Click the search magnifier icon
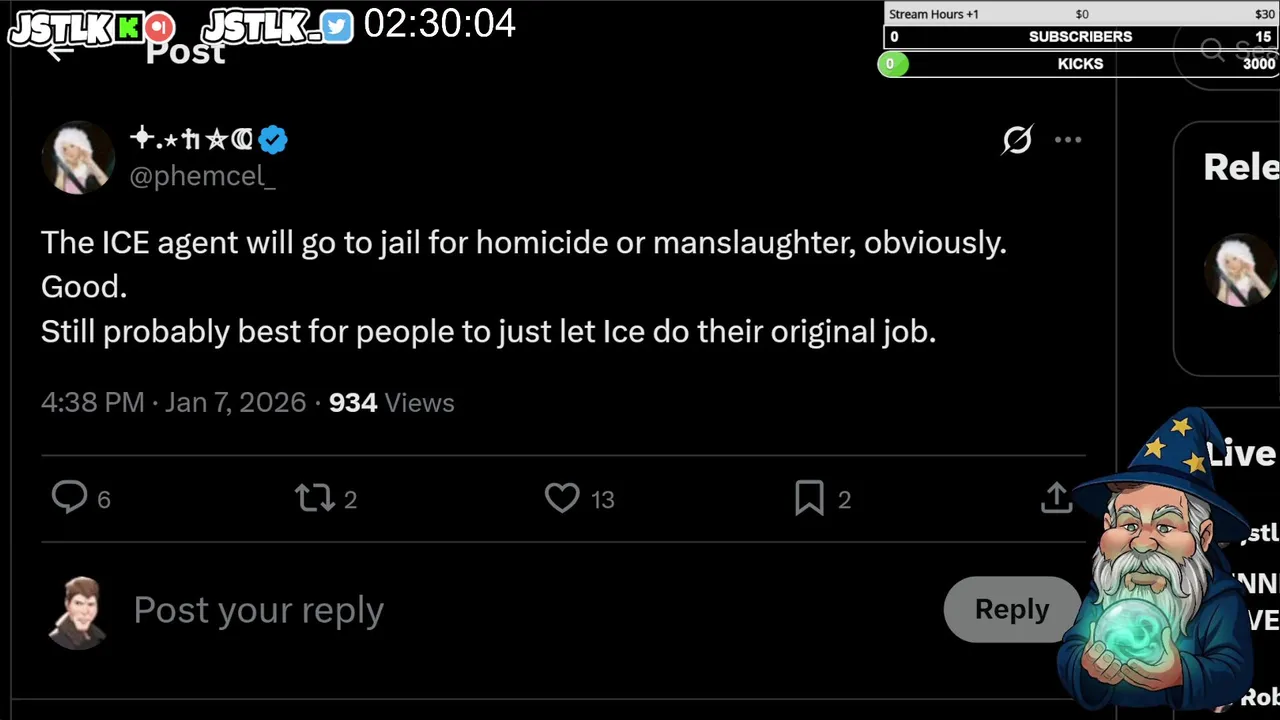The width and height of the screenshot is (1280, 720). (1212, 50)
